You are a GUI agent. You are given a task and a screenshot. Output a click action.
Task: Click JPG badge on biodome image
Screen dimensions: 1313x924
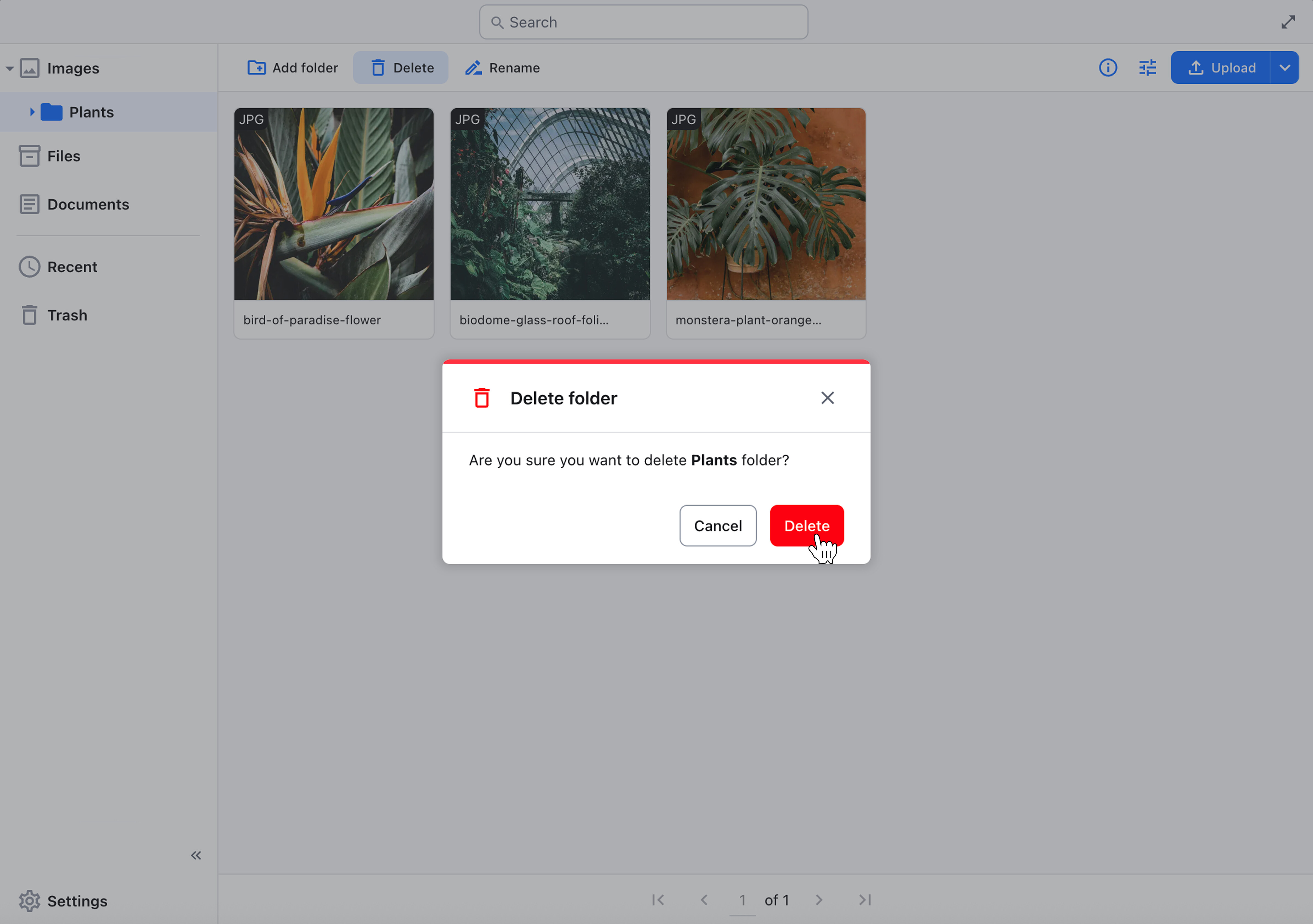click(467, 120)
